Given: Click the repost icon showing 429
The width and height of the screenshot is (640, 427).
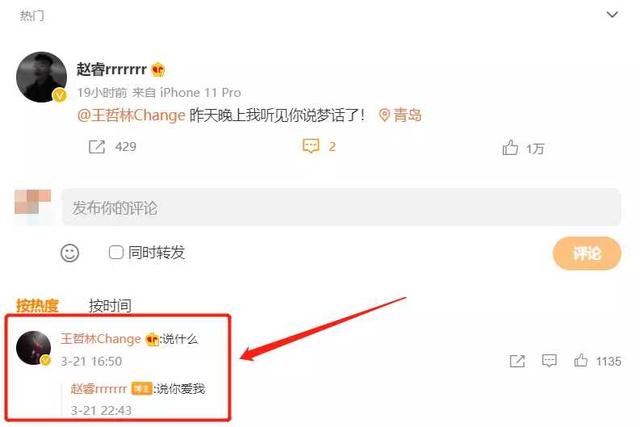Looking at the screenshot, I should pyautogui.click(x=97, y=147).
